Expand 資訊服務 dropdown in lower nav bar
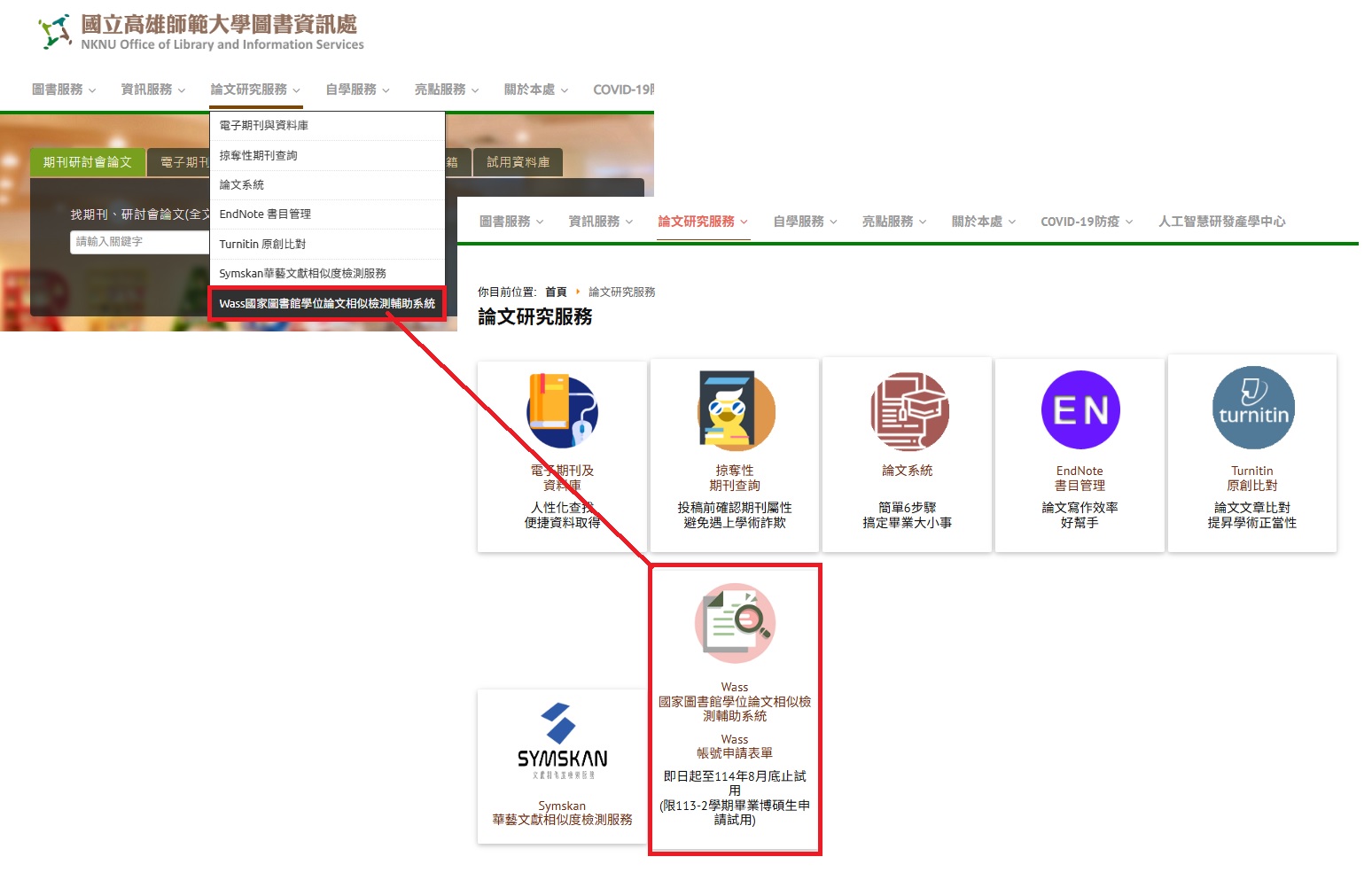 pos(601,222)
